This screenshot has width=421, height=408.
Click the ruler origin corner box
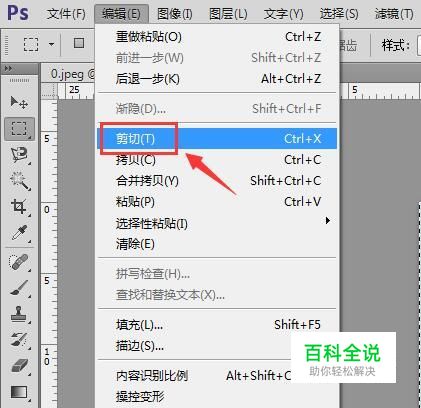49,91
